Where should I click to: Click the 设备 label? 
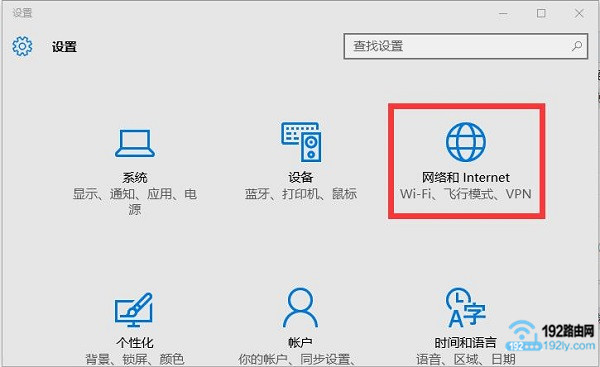click(301, 177)
